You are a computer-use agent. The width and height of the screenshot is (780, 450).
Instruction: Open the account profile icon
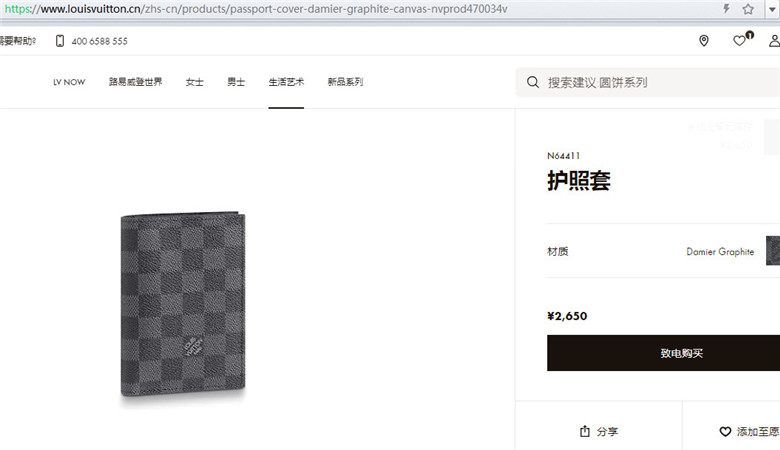click(x=774, y=41)
